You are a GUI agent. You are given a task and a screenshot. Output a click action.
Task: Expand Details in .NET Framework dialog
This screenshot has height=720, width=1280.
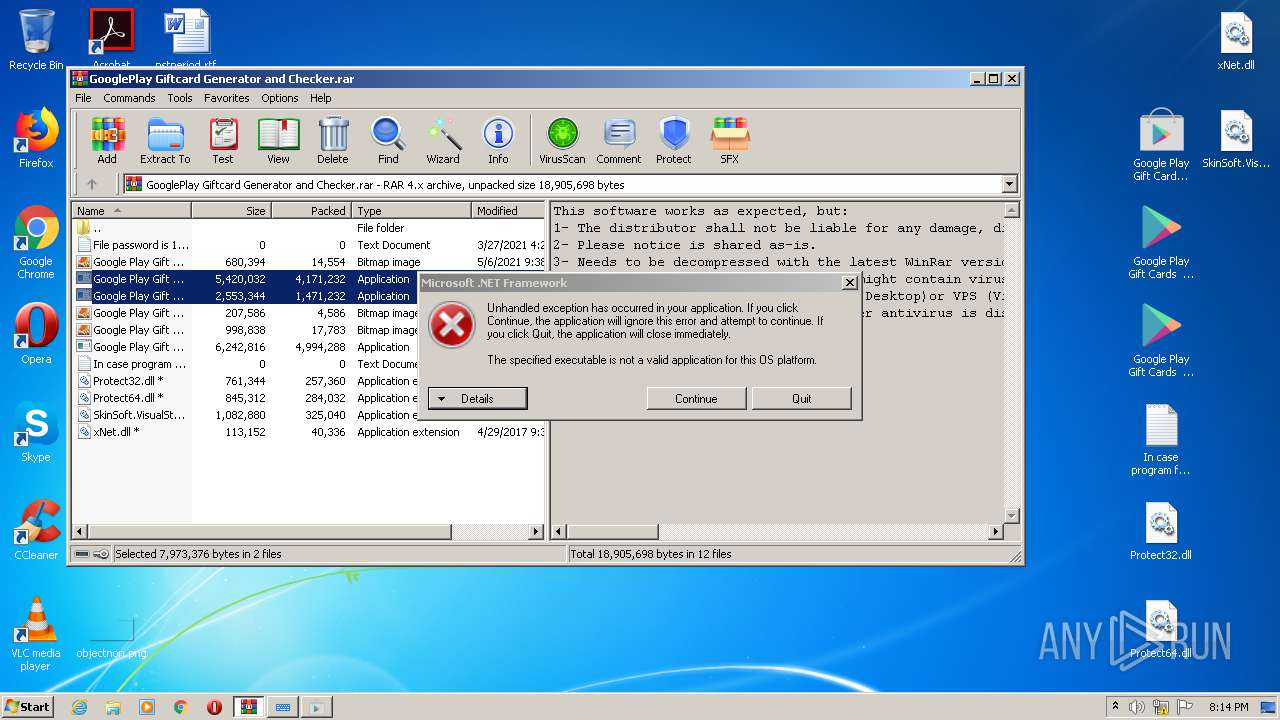coord(477,398)
